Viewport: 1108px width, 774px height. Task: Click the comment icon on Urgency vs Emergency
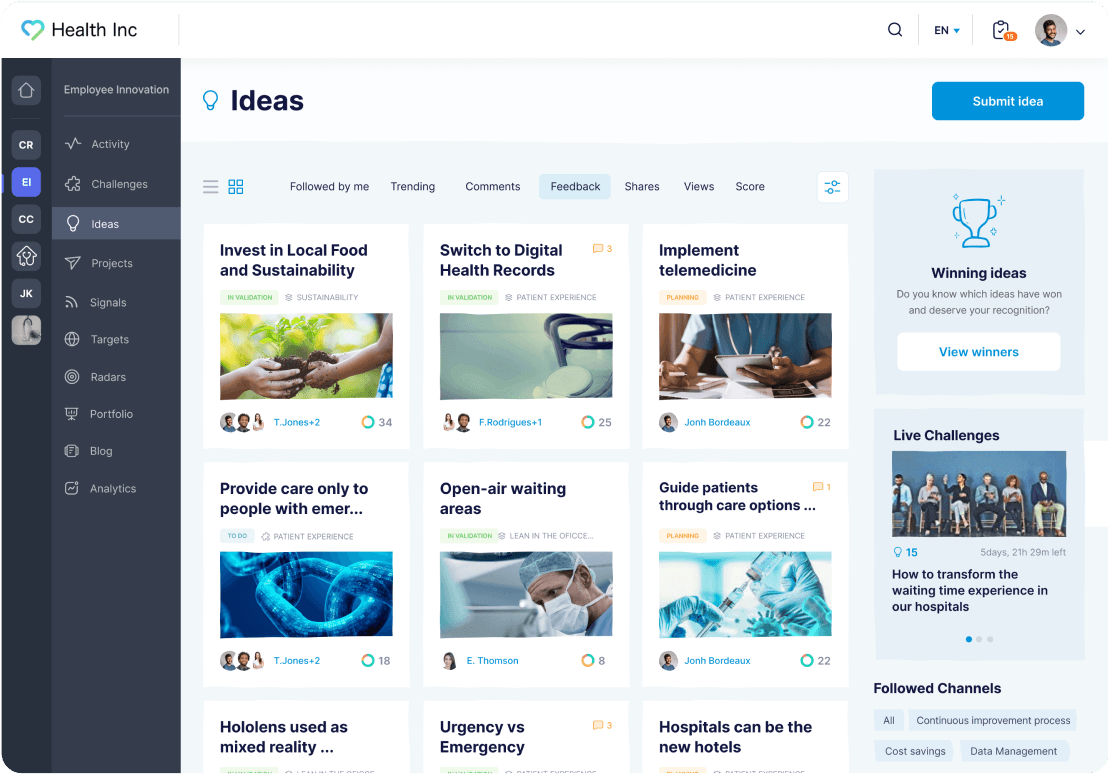(x=598, y=725)
